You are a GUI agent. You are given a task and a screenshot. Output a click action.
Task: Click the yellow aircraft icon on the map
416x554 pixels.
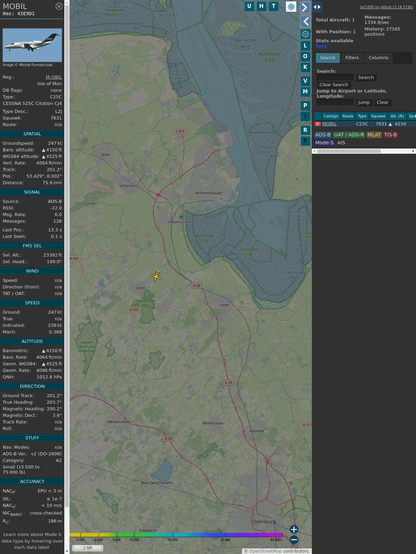tap(156, 276)
